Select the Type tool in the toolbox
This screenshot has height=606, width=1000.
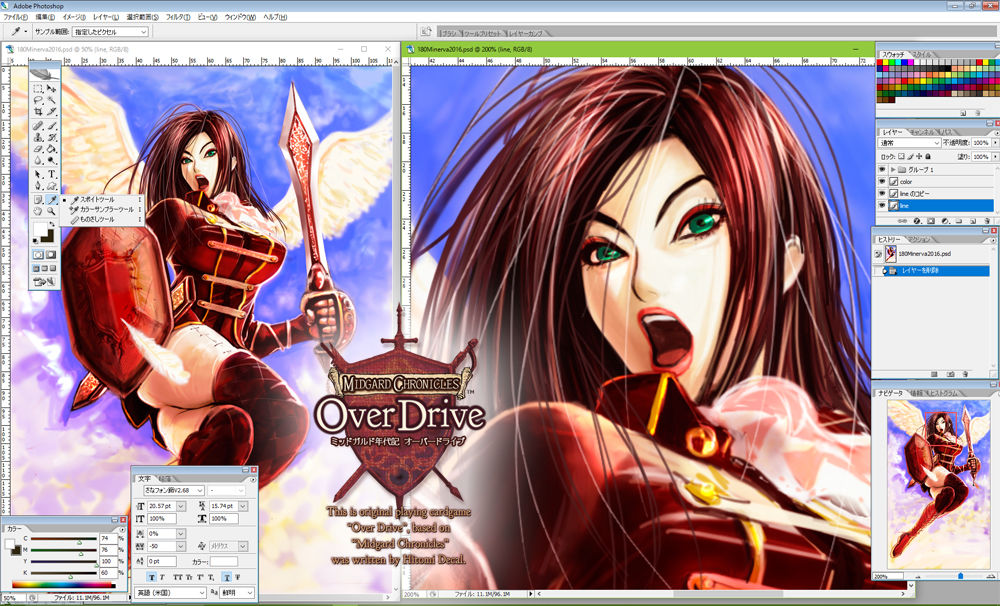click(x=51, y=172)
